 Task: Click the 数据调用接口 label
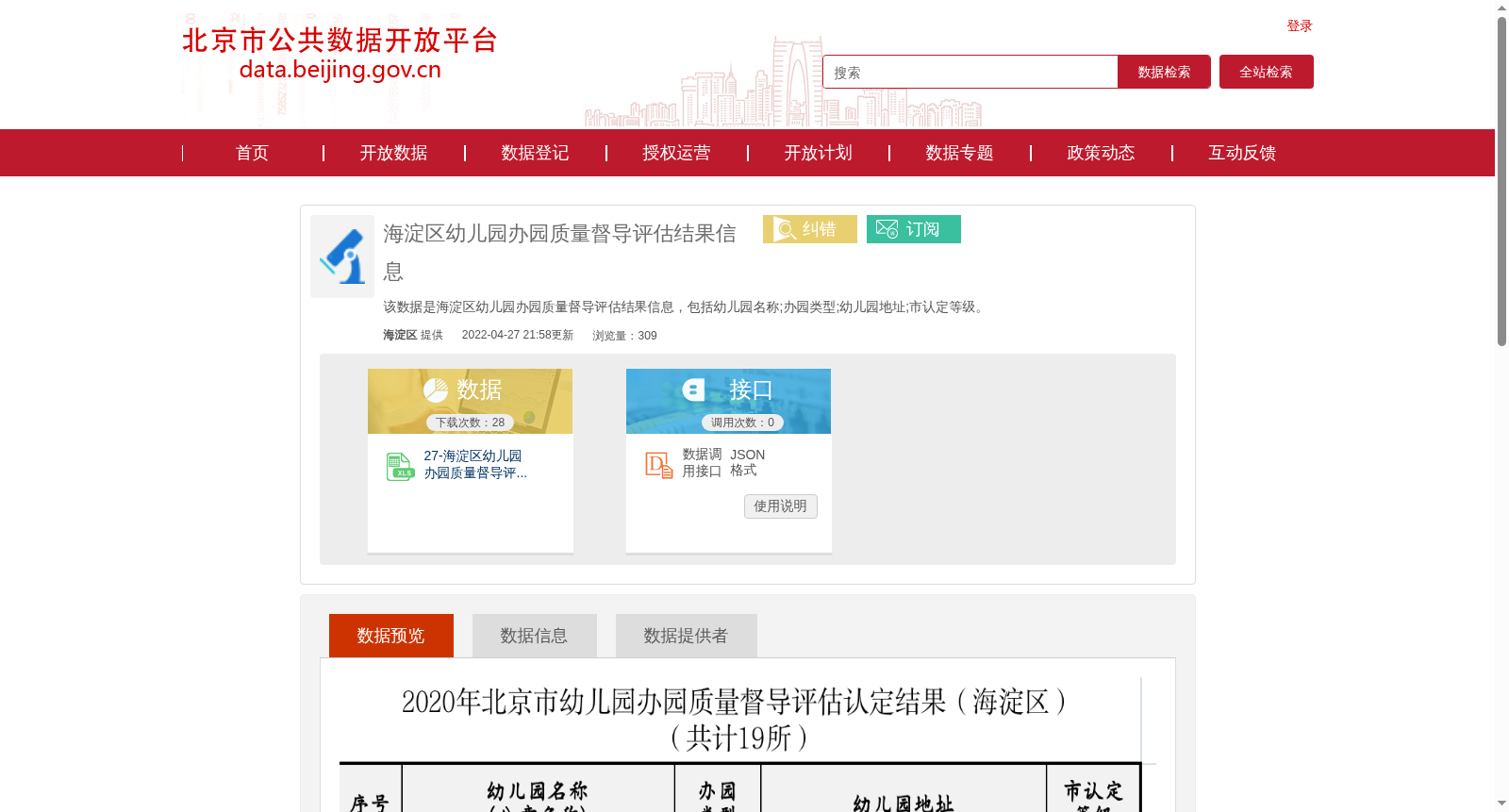coord(702,462)
